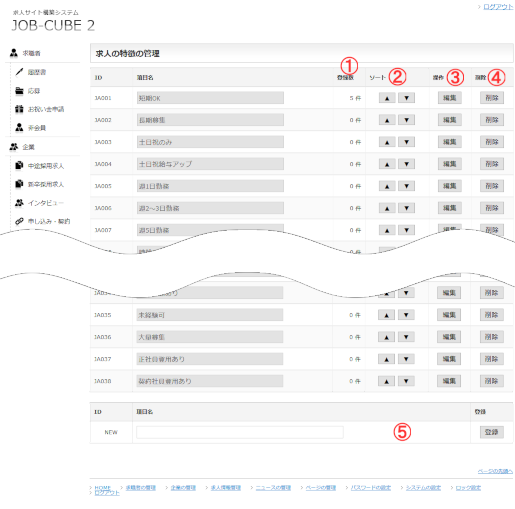515x509 pixels.
Task: Click 編集 for item JA003
Action: pos(450,142)
